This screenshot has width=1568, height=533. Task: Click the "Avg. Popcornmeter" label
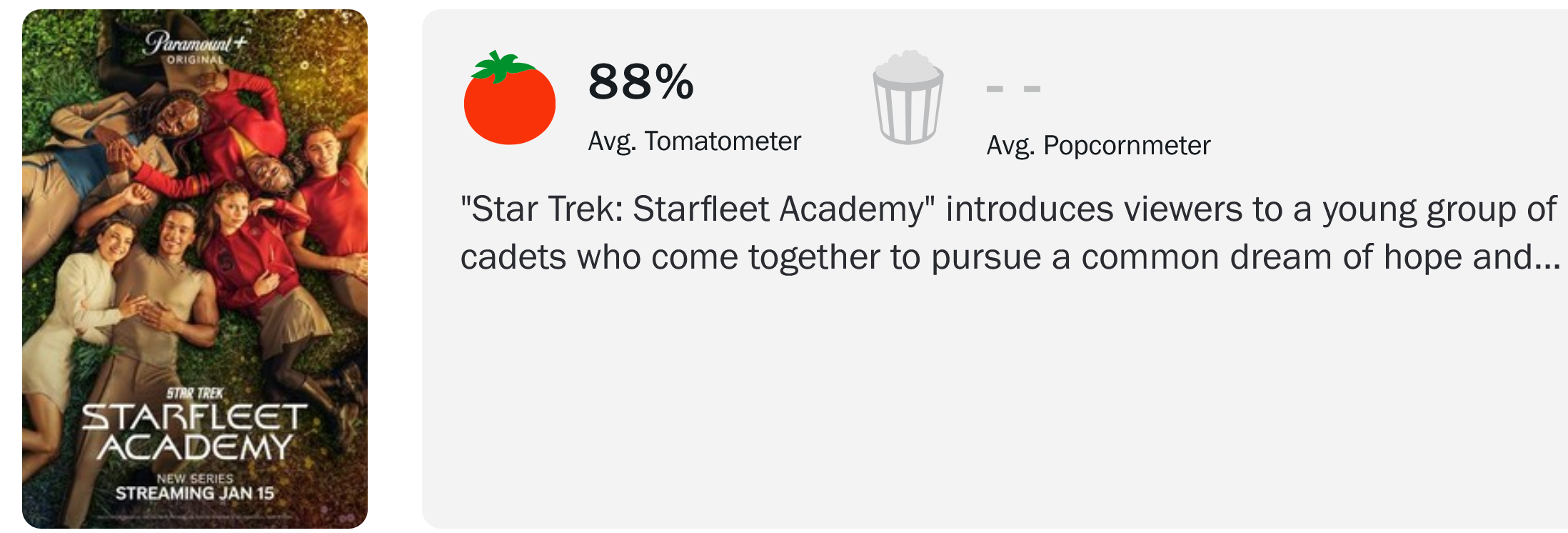pos(1098,146)
